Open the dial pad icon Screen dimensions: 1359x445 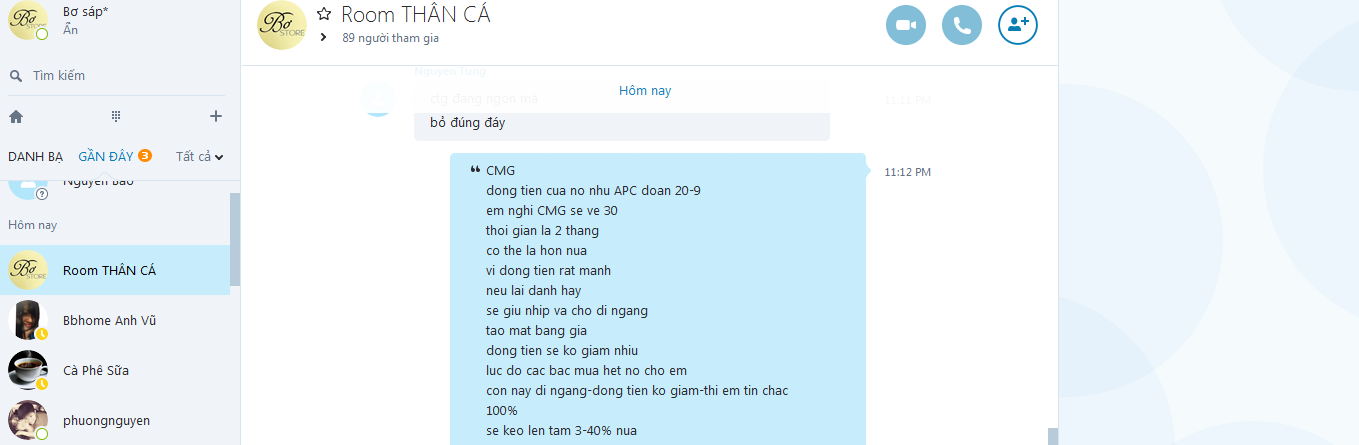(116, 116)
